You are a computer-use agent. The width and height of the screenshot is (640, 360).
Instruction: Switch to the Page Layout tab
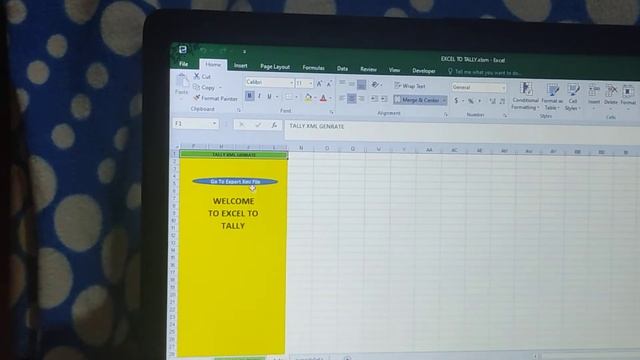(x=275, y=67)
